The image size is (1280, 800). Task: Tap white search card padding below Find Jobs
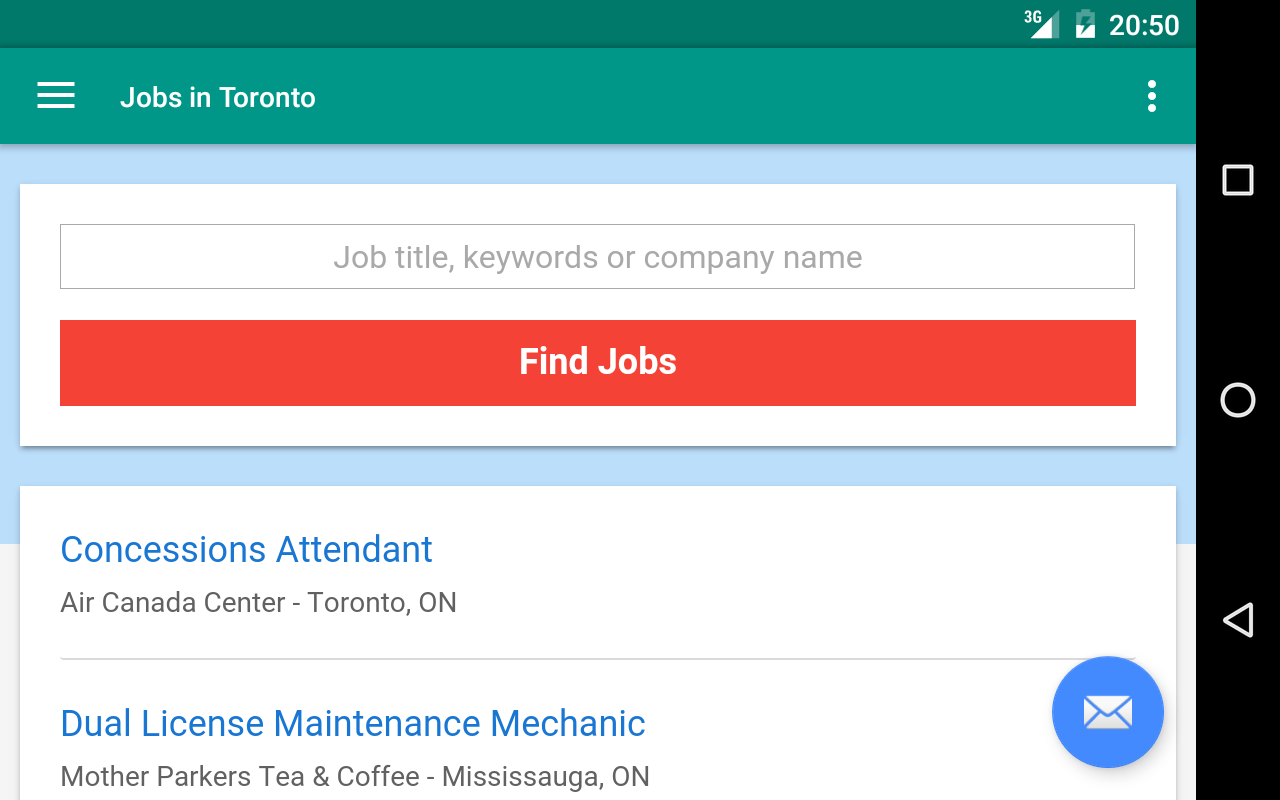(598, 426)
